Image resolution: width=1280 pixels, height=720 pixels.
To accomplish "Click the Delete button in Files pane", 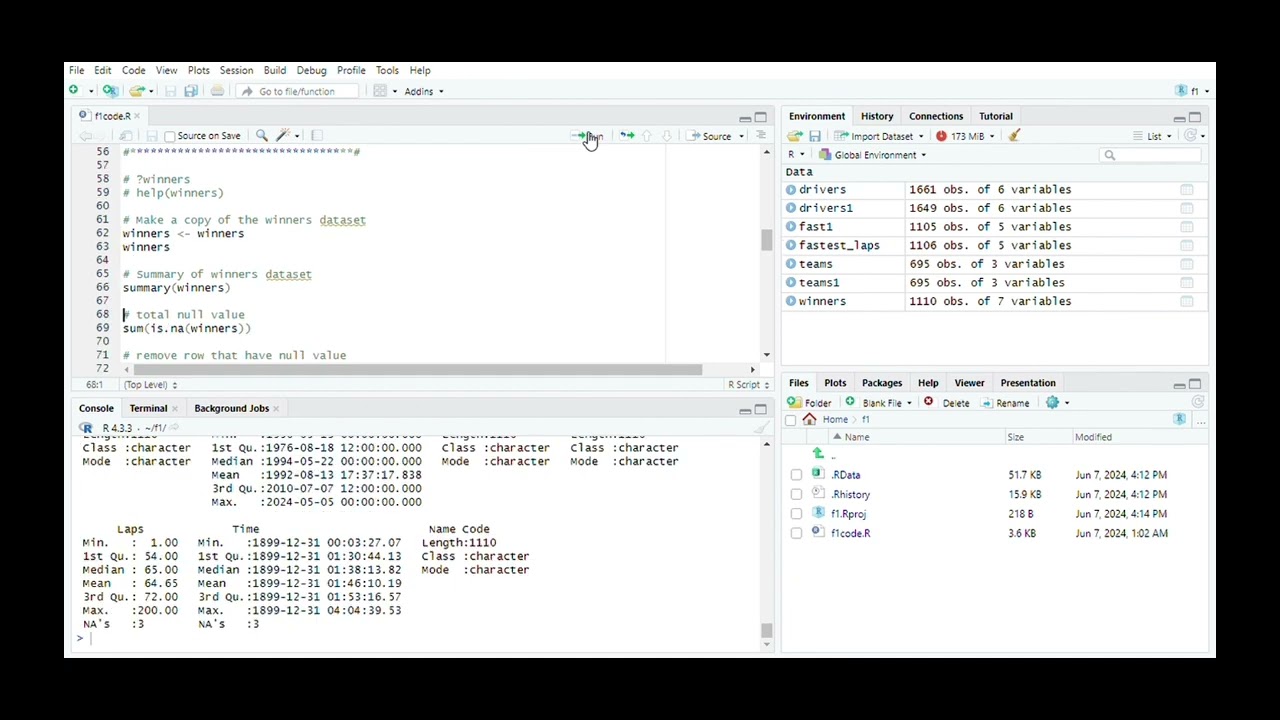I will click(x=946, y=403).
